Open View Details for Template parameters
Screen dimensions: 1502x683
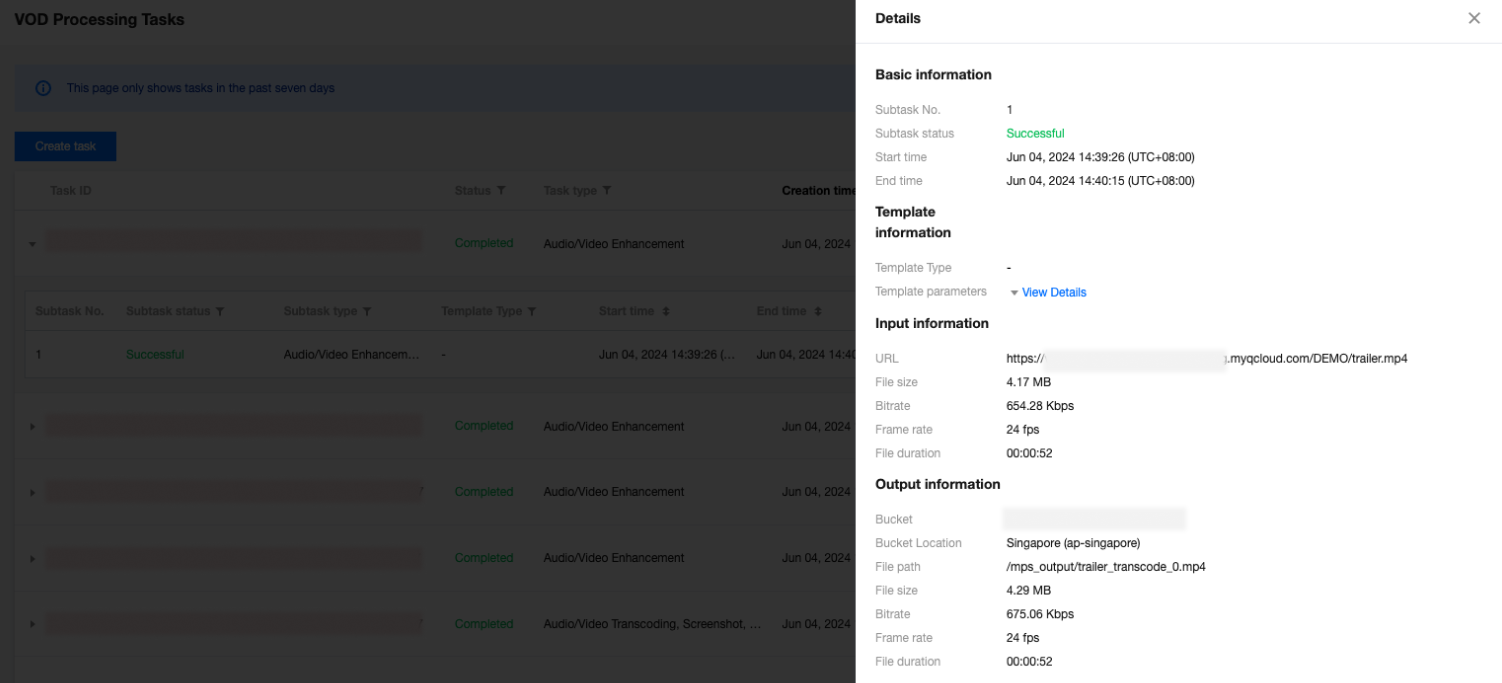pos(1053,293)
